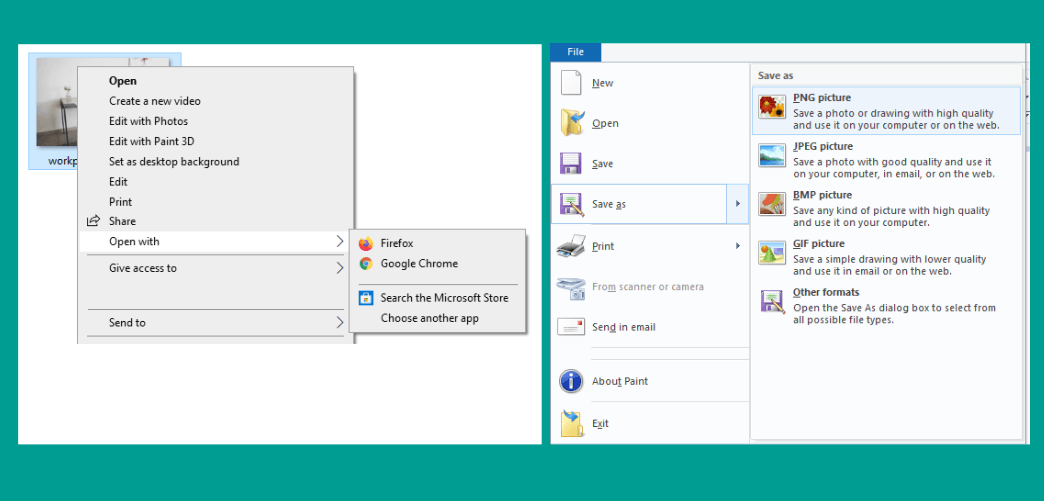Click the Exit folder icon in Paint
Image resolution: width=1044 pixels, height=501 pixels.
[571, 423]
